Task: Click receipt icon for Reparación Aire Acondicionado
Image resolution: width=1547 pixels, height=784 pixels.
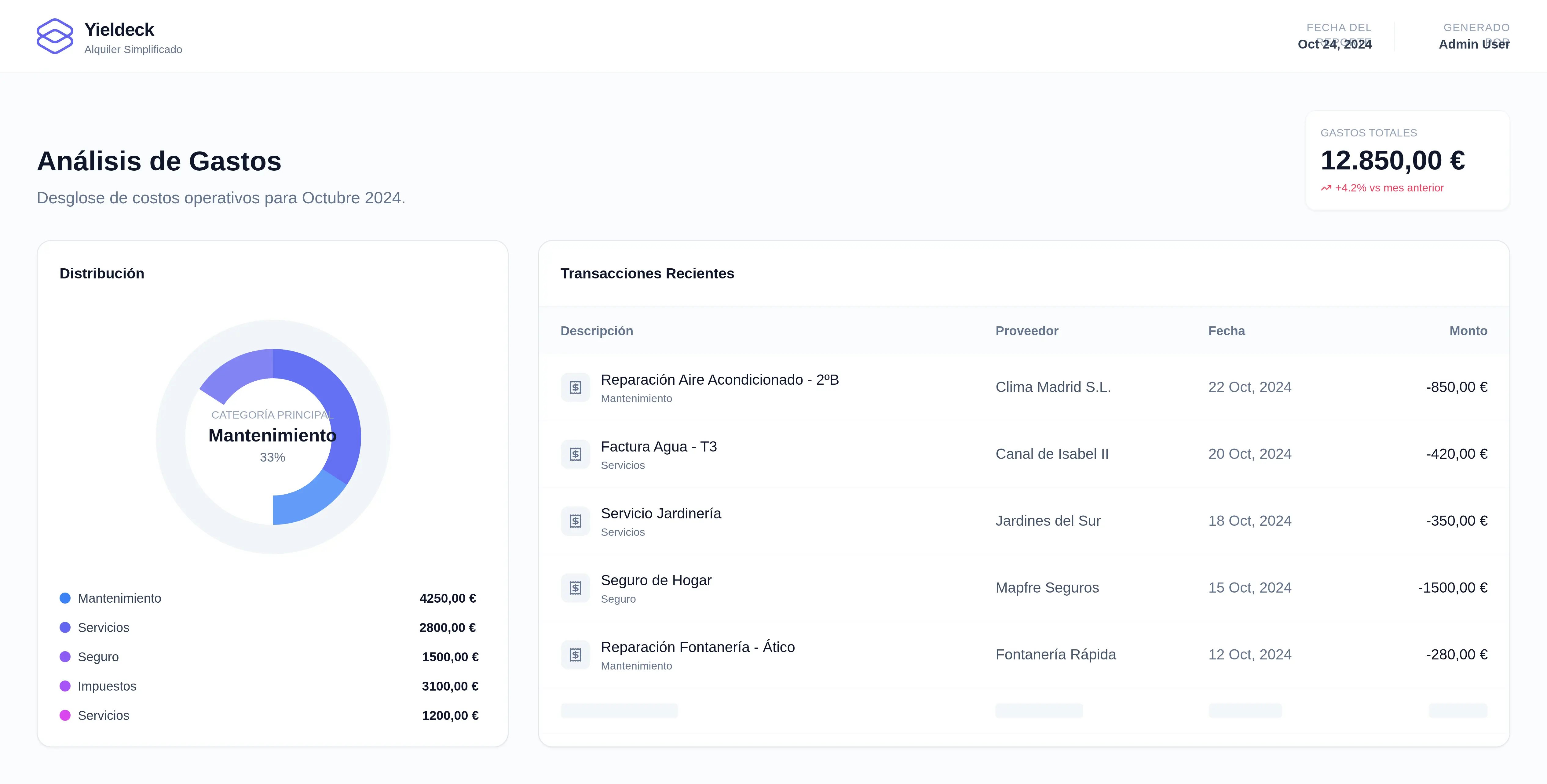Action: tap(575, 388)
